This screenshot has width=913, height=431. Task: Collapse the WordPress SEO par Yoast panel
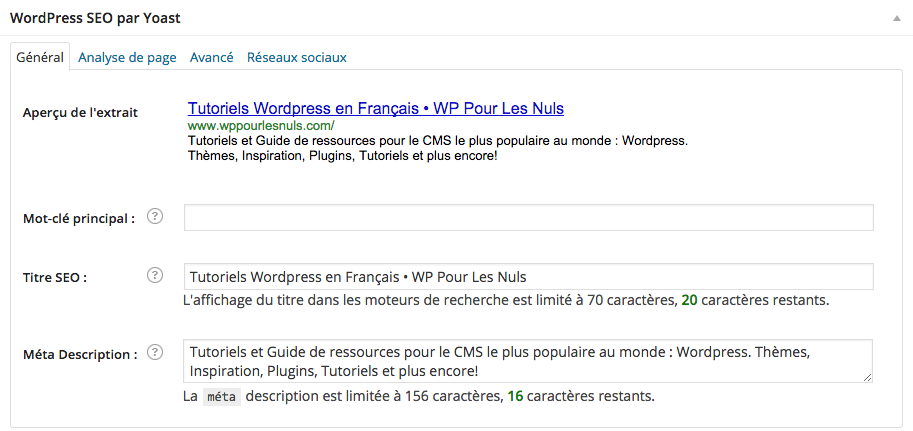click(x=897, y=18)
